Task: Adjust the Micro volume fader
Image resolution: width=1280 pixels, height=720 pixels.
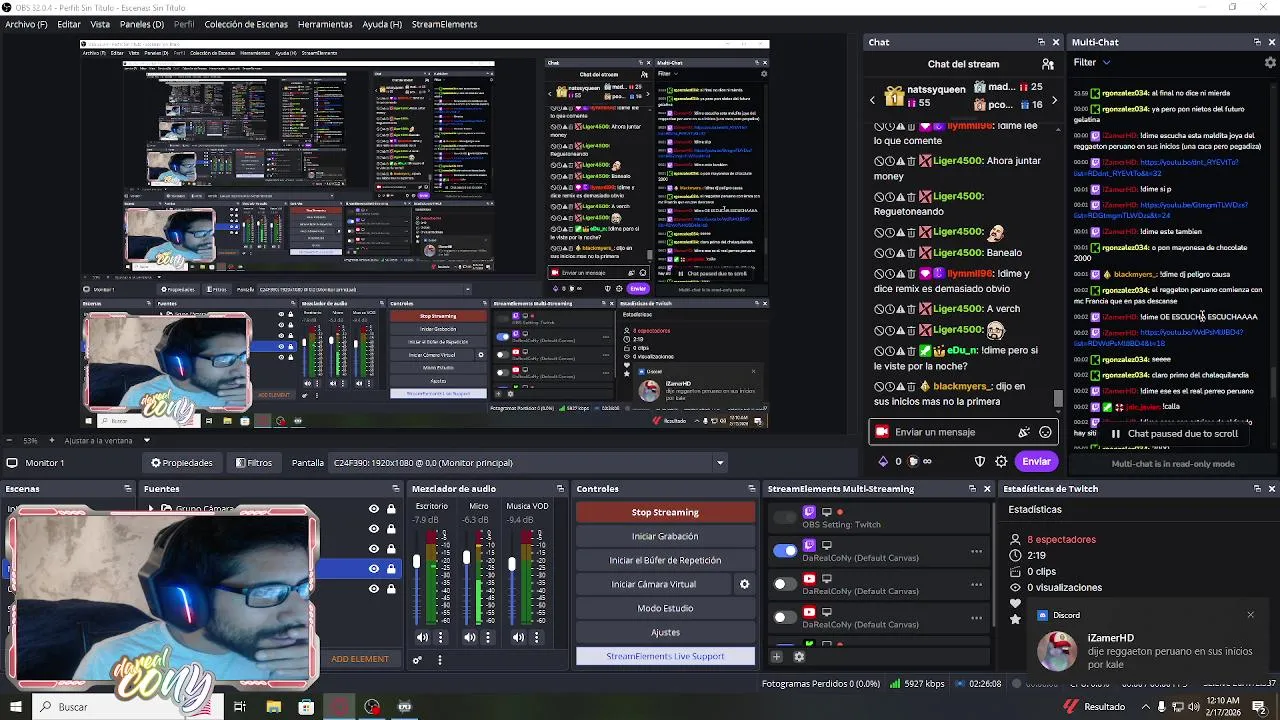Action: pos(465,556)
